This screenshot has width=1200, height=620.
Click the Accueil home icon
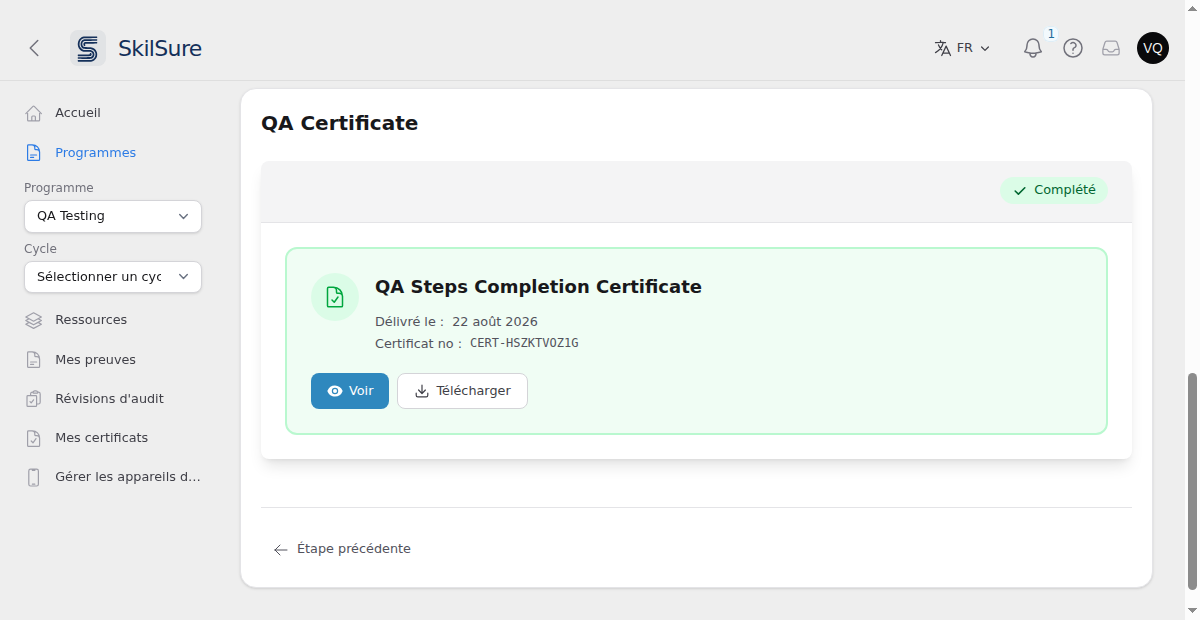[x=33, y=113]
